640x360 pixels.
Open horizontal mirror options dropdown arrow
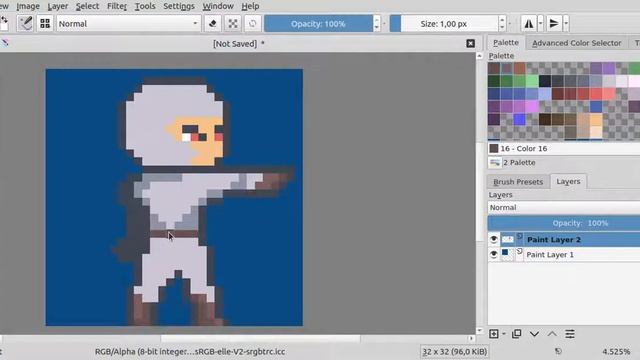540,24
